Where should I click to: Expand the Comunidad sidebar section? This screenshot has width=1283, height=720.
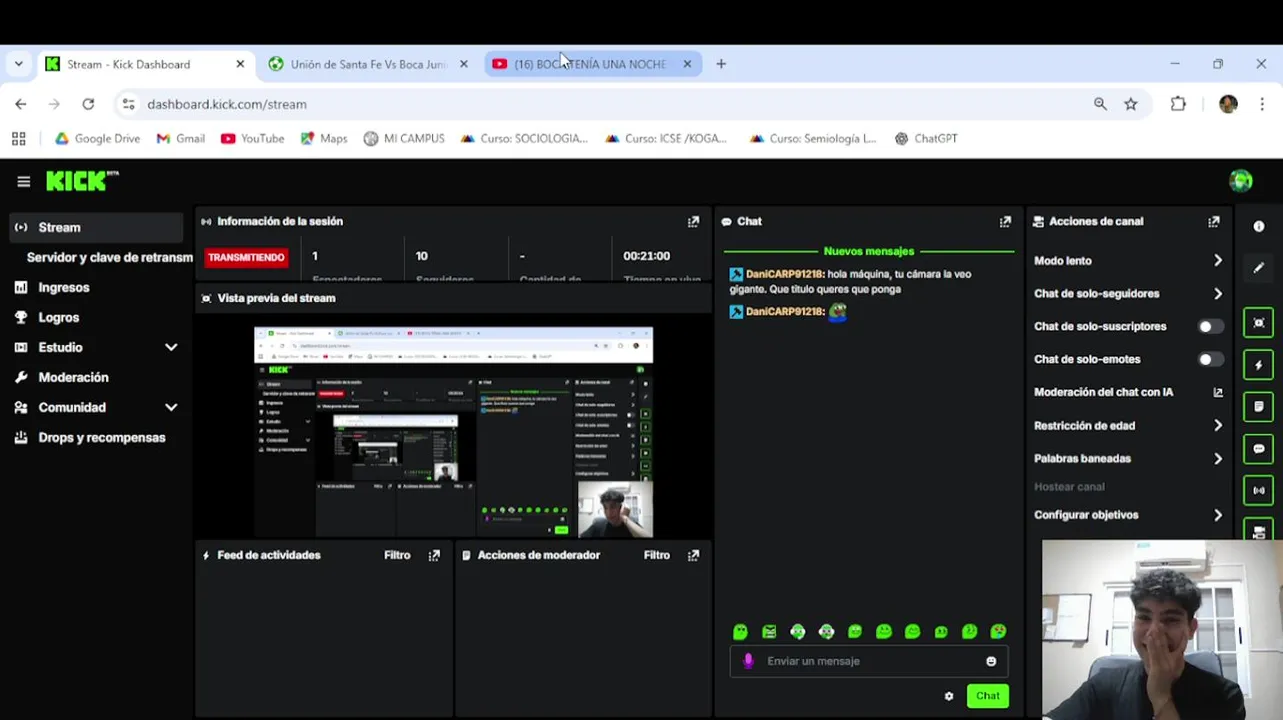point(171,408)
